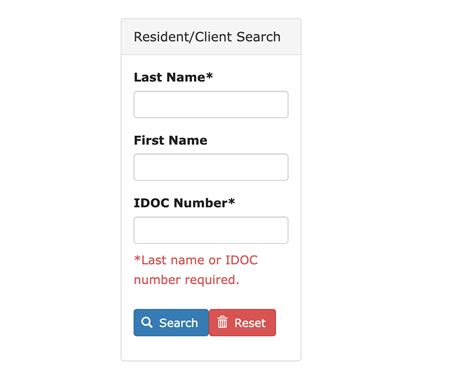
Task: Focus the Last Name text field
Action: coord(211,104)
